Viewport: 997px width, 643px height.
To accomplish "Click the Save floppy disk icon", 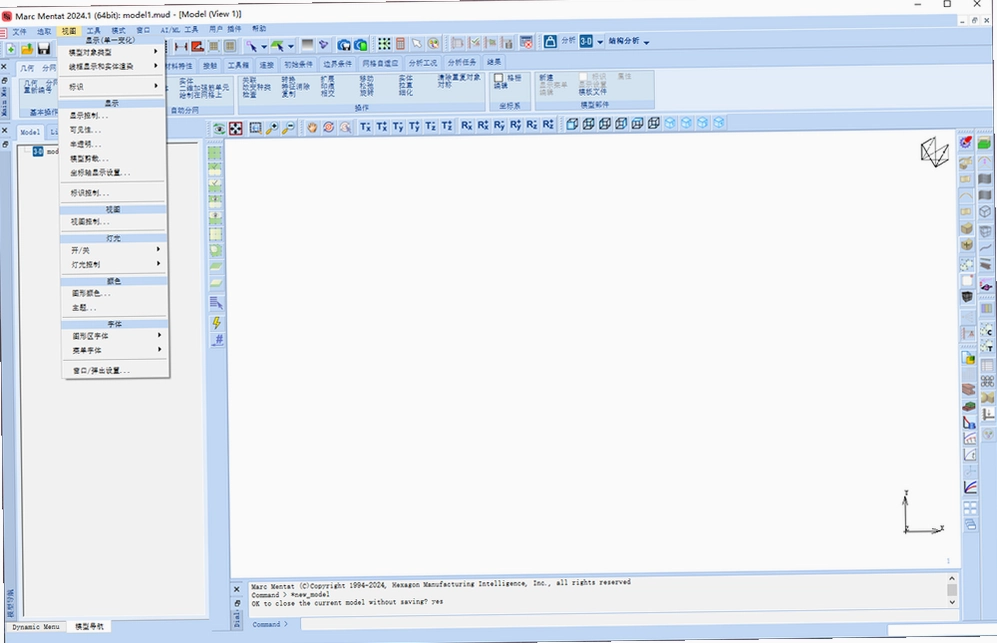I will point(43,49).
